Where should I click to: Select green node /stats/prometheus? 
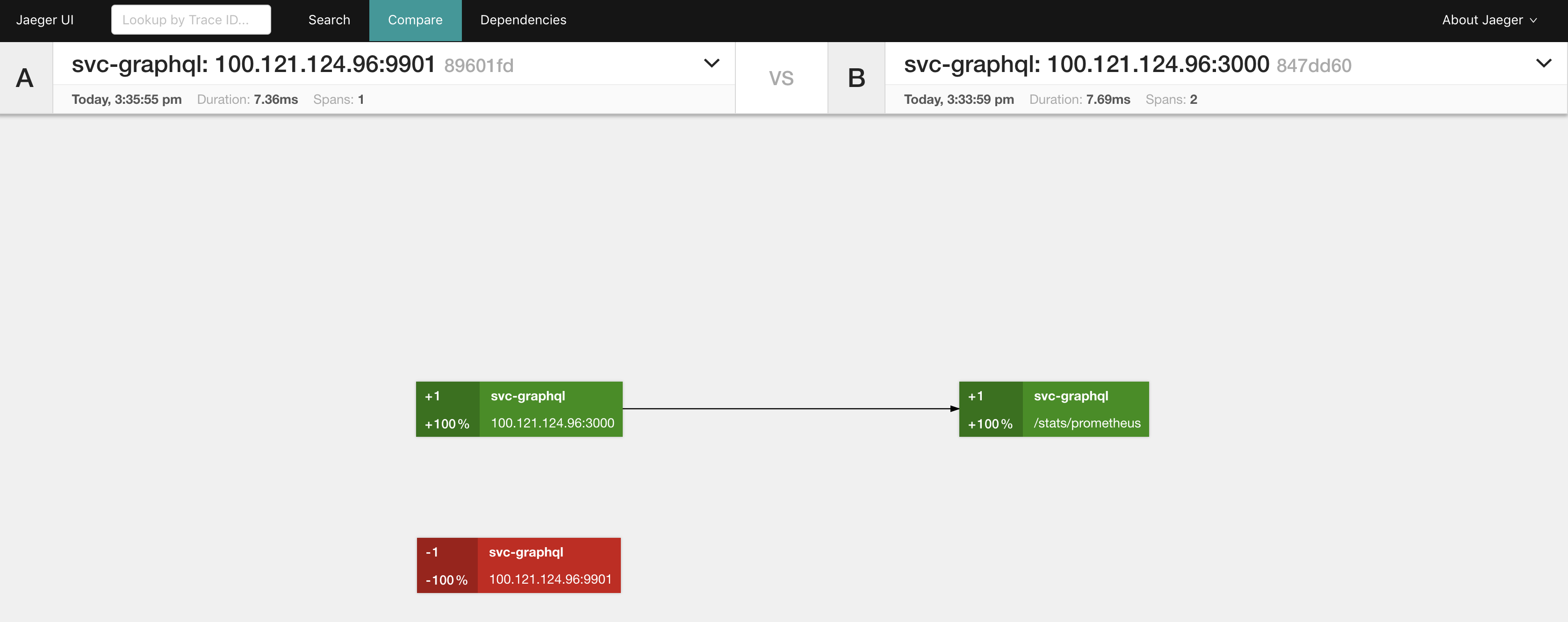tap(1085, 409)
